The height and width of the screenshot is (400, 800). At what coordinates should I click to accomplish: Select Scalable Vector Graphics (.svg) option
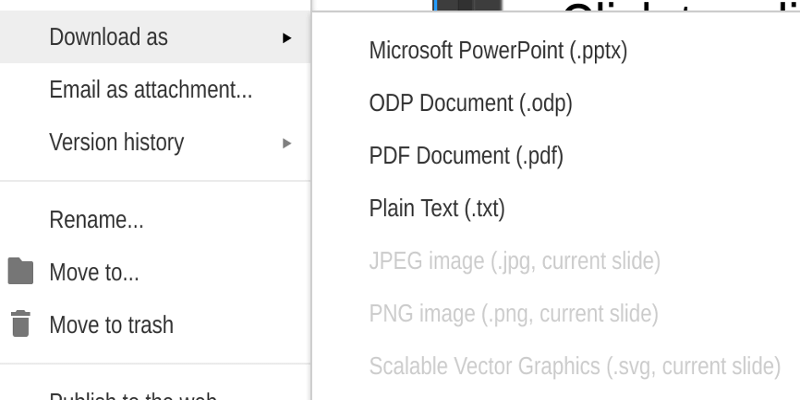click(574, 366)
